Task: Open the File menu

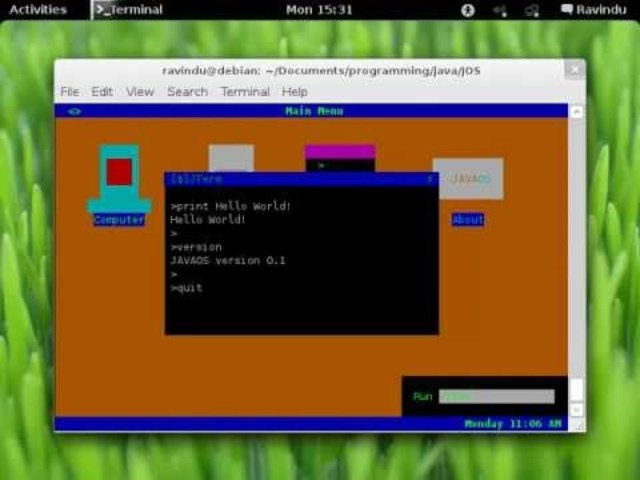Action: [x=70, y=91]
